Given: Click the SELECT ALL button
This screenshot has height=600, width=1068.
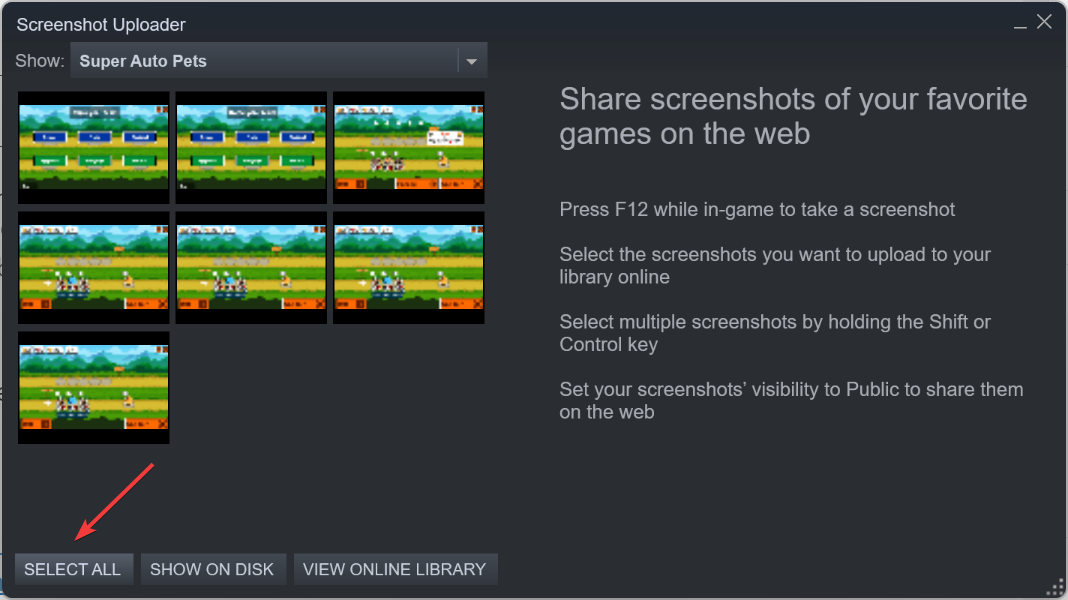Looking at the screenshot, I should [73, 569].
